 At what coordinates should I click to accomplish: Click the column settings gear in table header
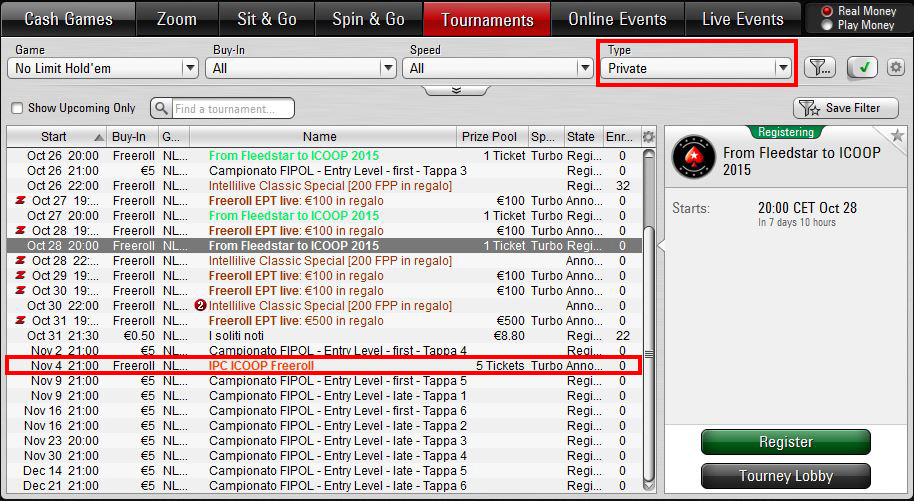tap(648, 137)
